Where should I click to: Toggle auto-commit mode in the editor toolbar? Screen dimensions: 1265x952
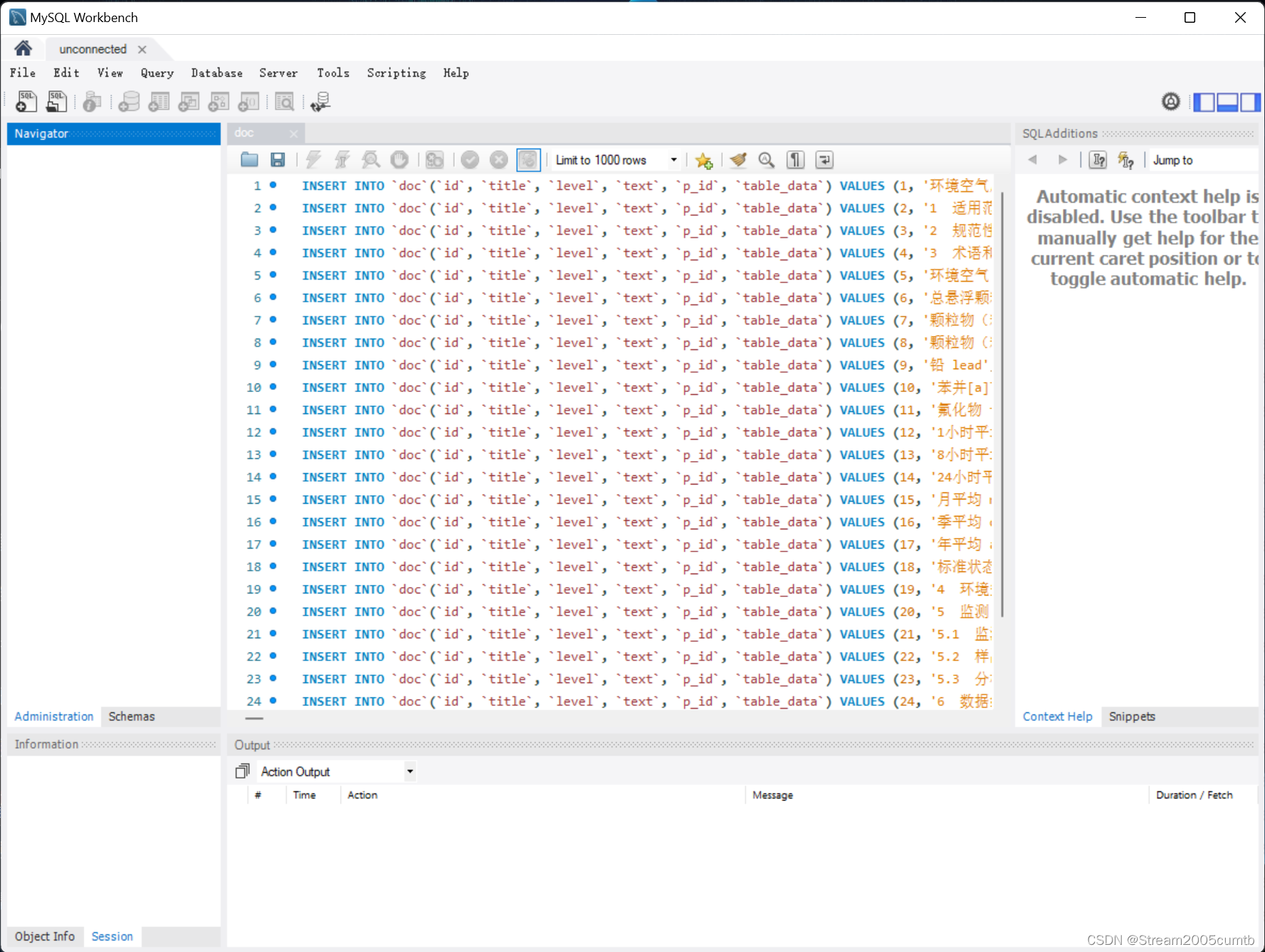528,159
